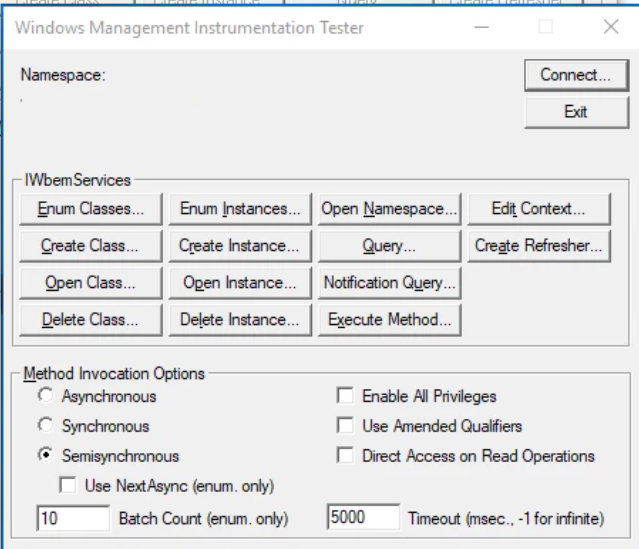This screenshot has width=639, height=549.
Task: Check Use Amended Qualifiers
Action: [345, 426]
